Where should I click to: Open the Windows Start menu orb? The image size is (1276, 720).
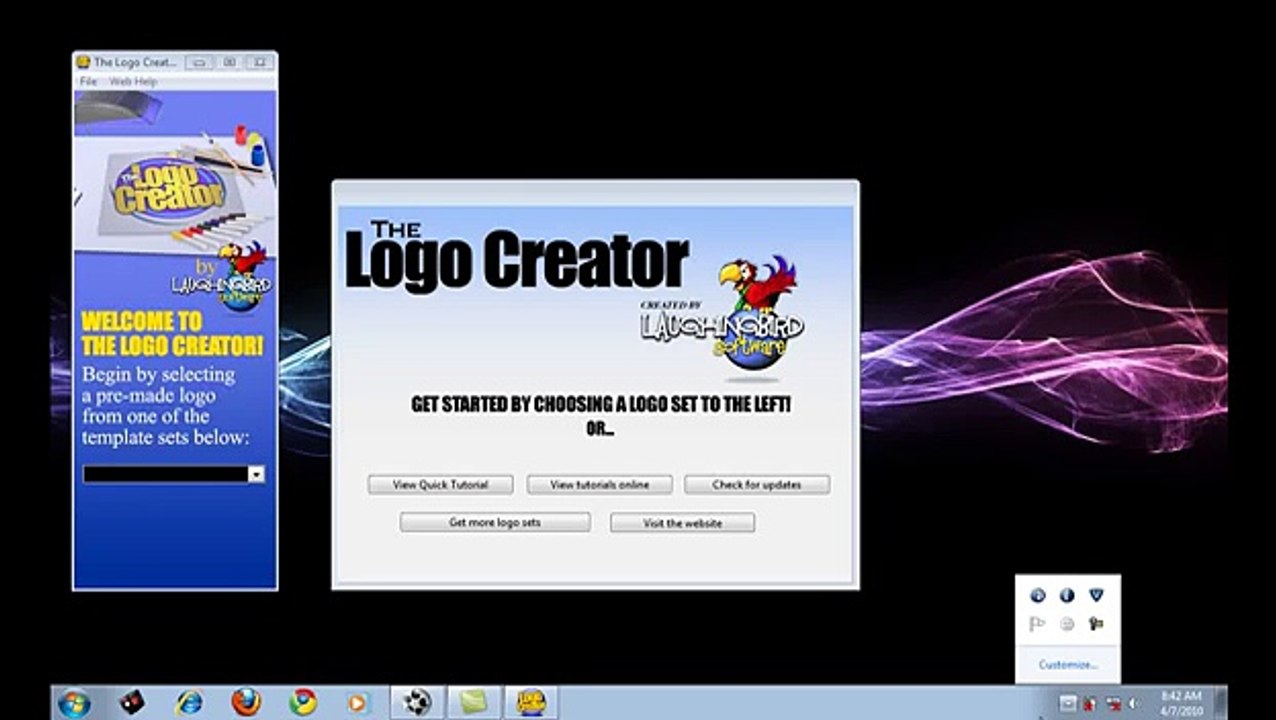coord(74,703)
